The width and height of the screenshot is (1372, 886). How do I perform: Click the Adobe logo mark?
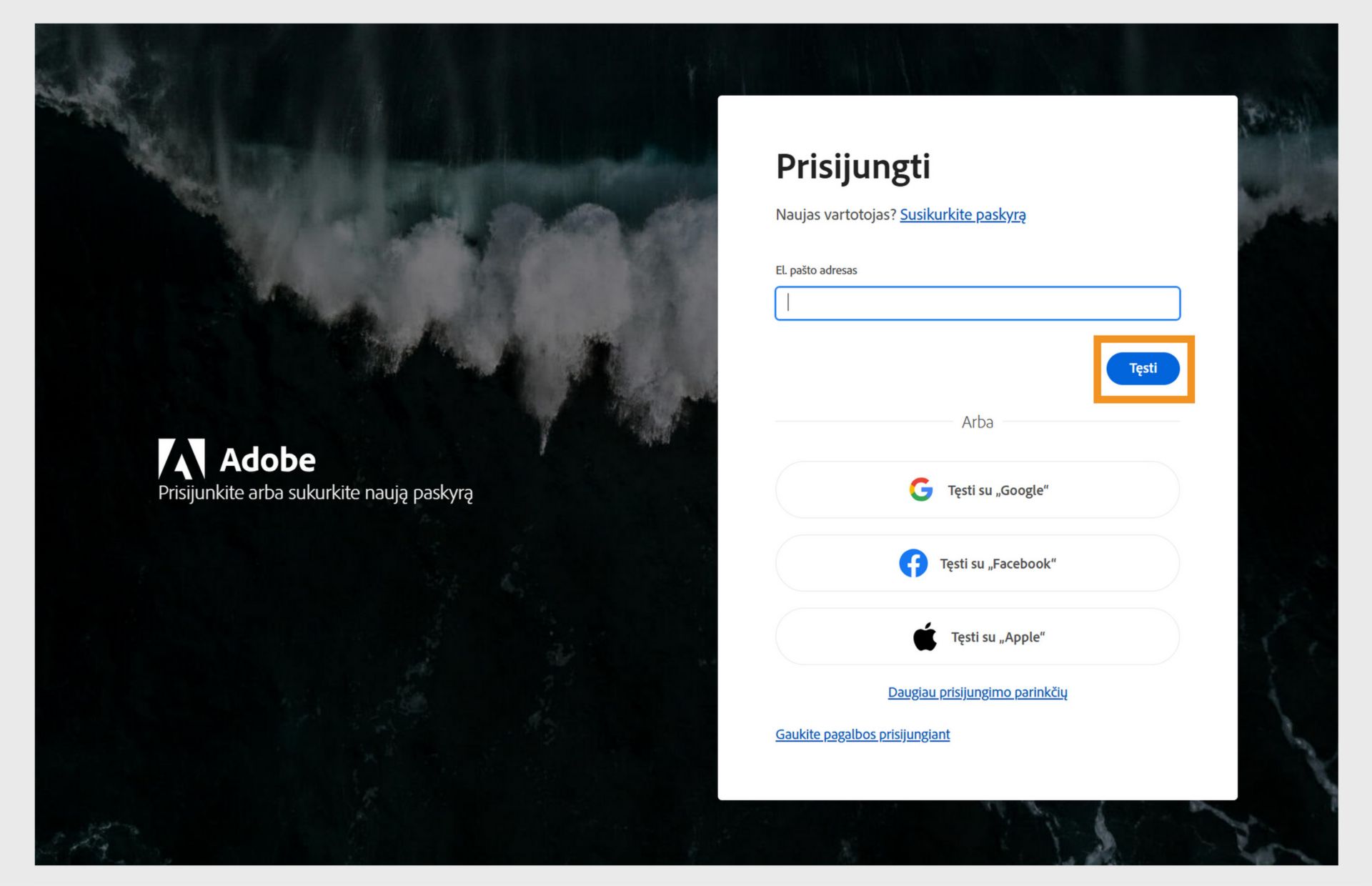click(182, 459)
